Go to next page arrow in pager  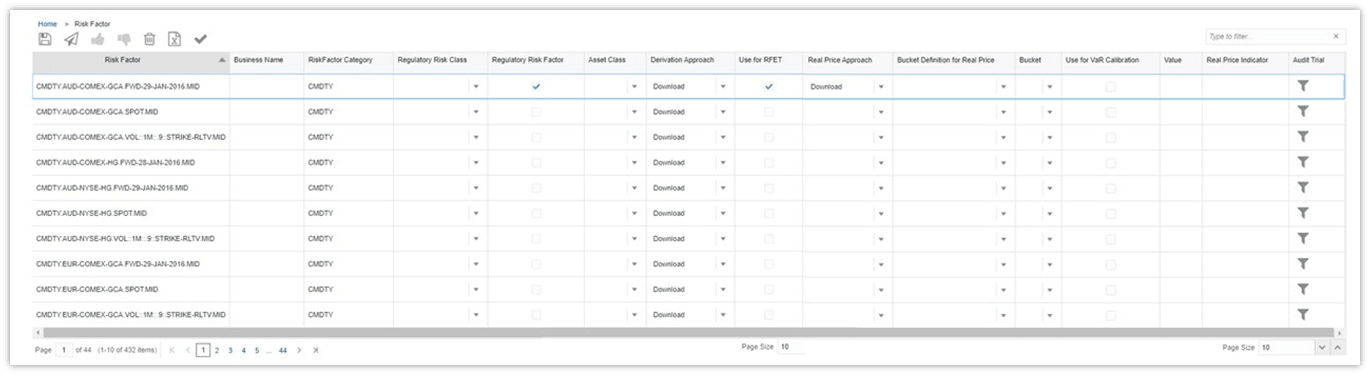pos(299,350)
